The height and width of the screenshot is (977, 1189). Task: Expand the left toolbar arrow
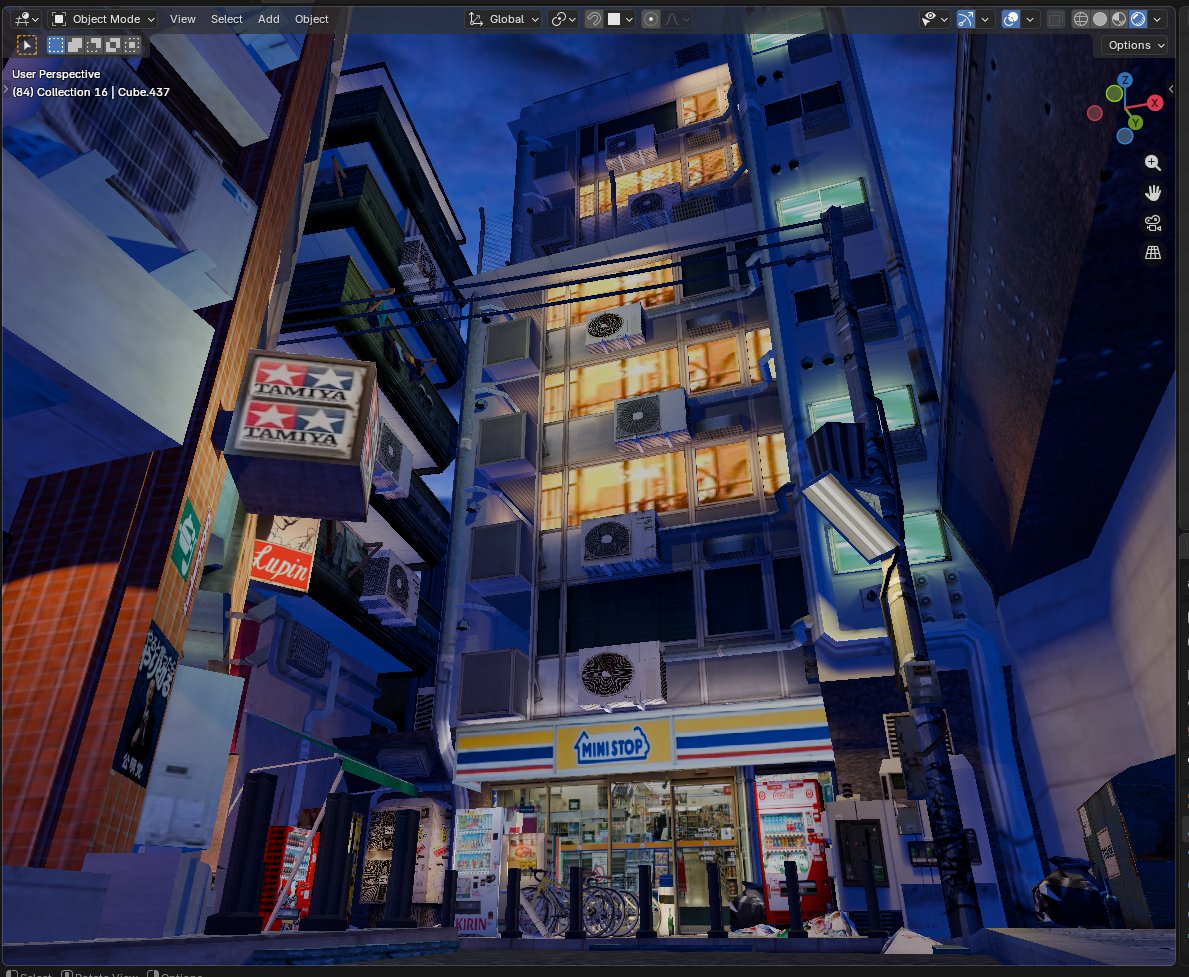(x=5, y=90)
